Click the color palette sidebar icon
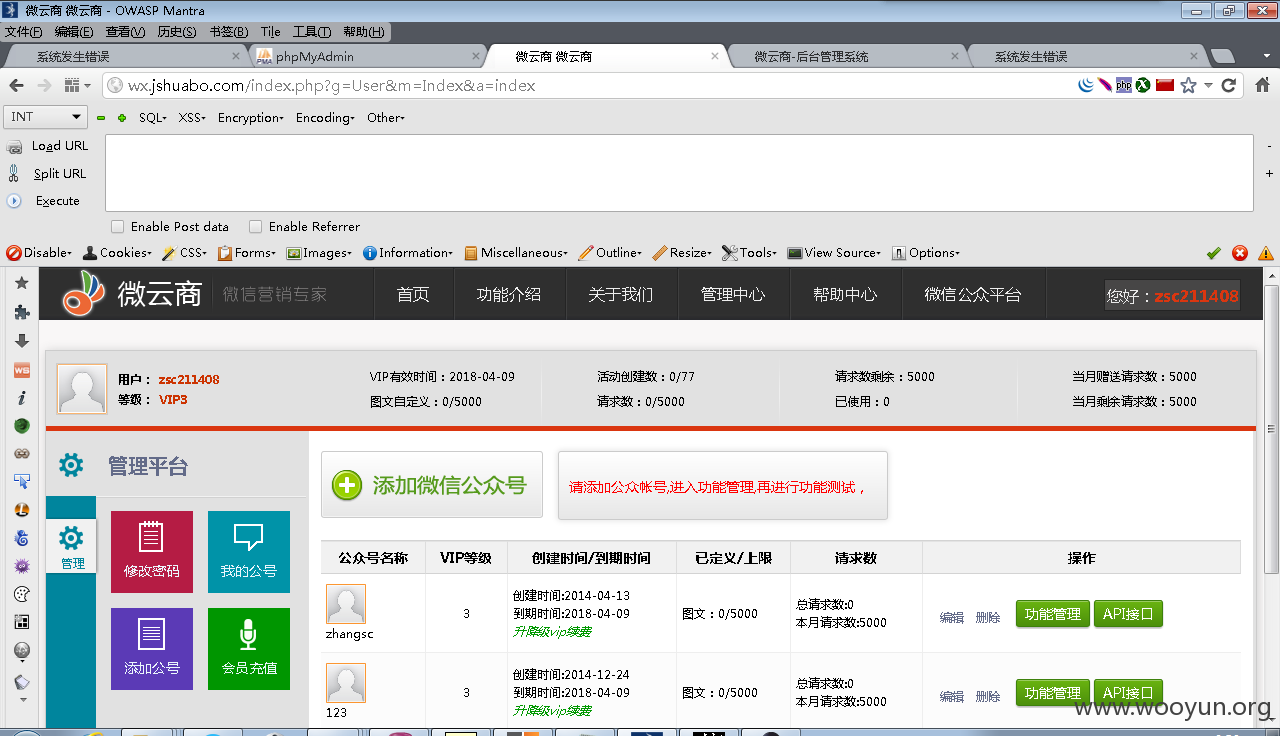This screenshot has width=1280, height=736. point(22,594)
